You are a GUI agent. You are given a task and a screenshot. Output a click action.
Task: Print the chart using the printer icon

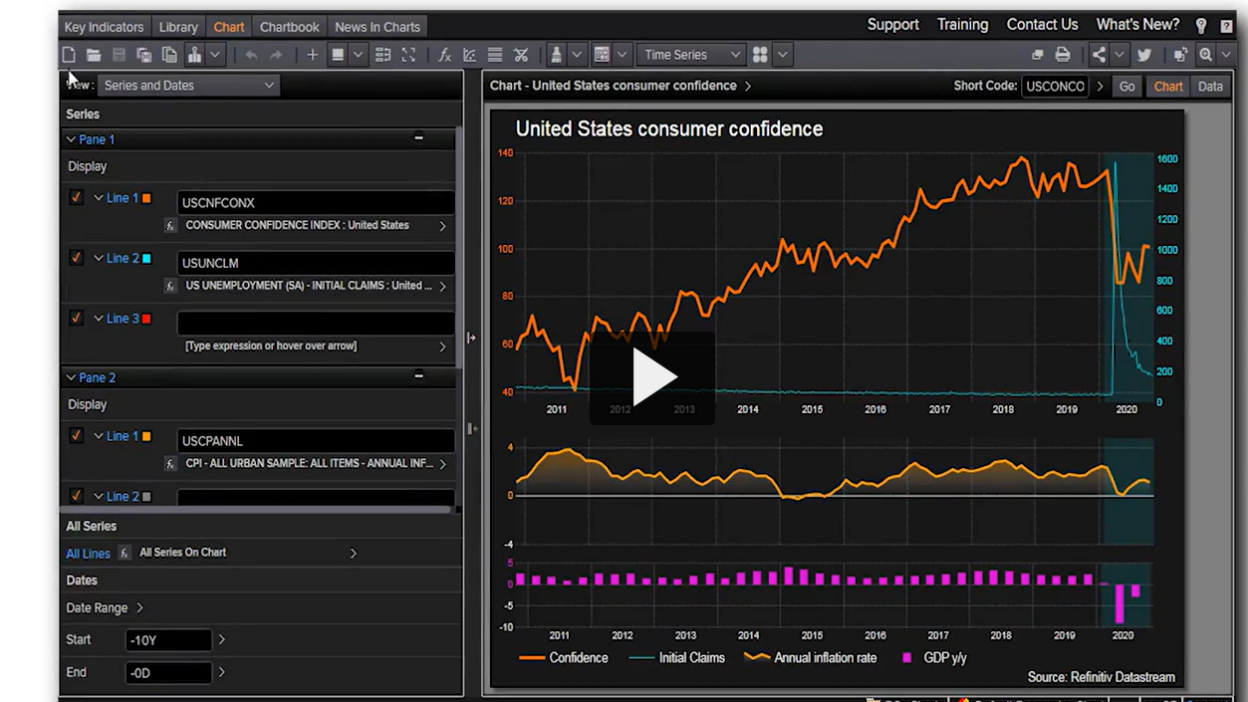click(1062, 55)
